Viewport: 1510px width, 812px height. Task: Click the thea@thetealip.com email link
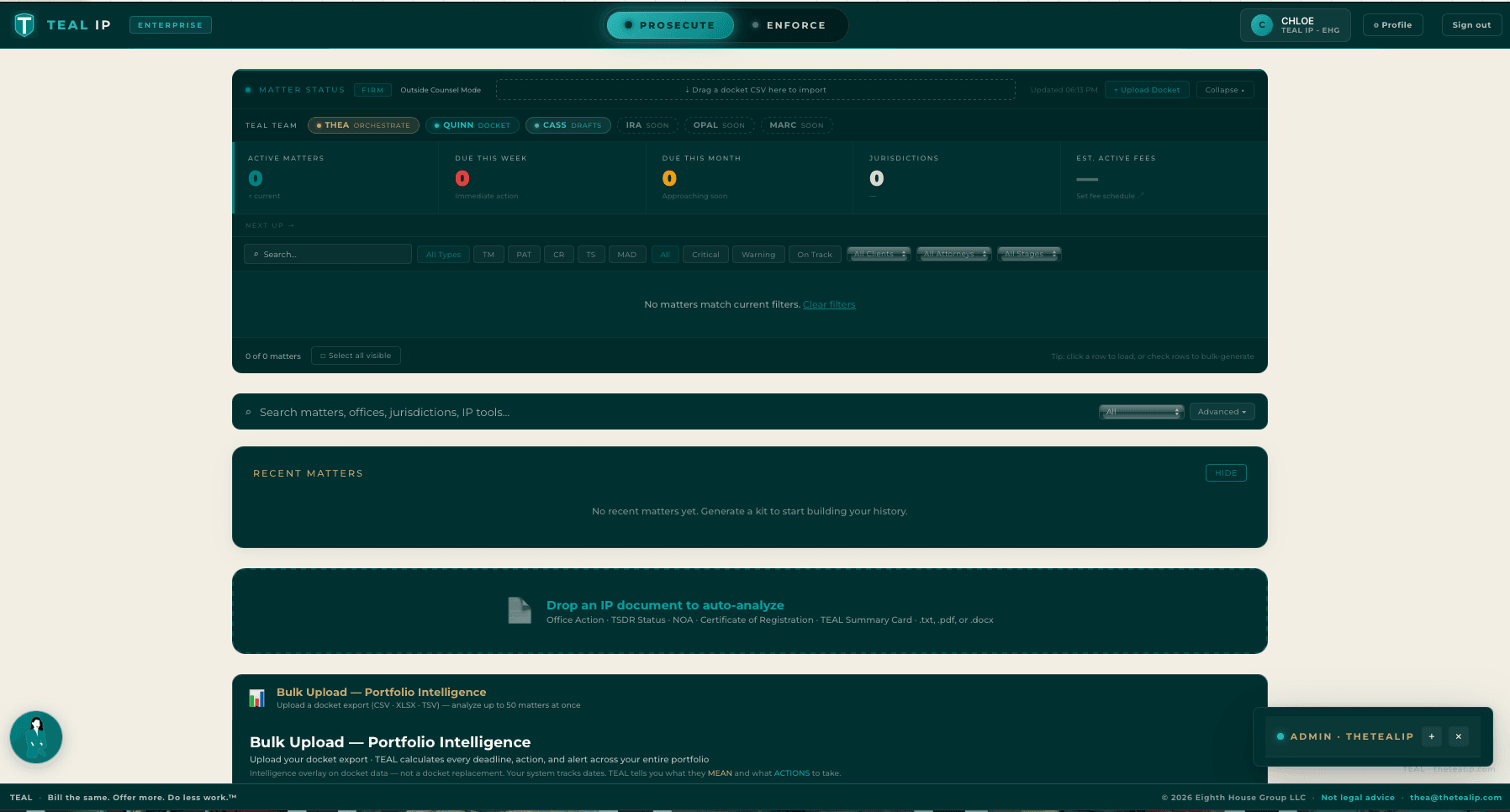coord(1455,798)
